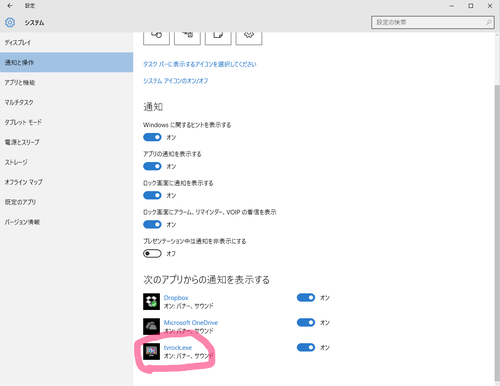Focus the 設定の検索 search field
Viewport: 500px width, 386px height.
(x=433, y=22)
